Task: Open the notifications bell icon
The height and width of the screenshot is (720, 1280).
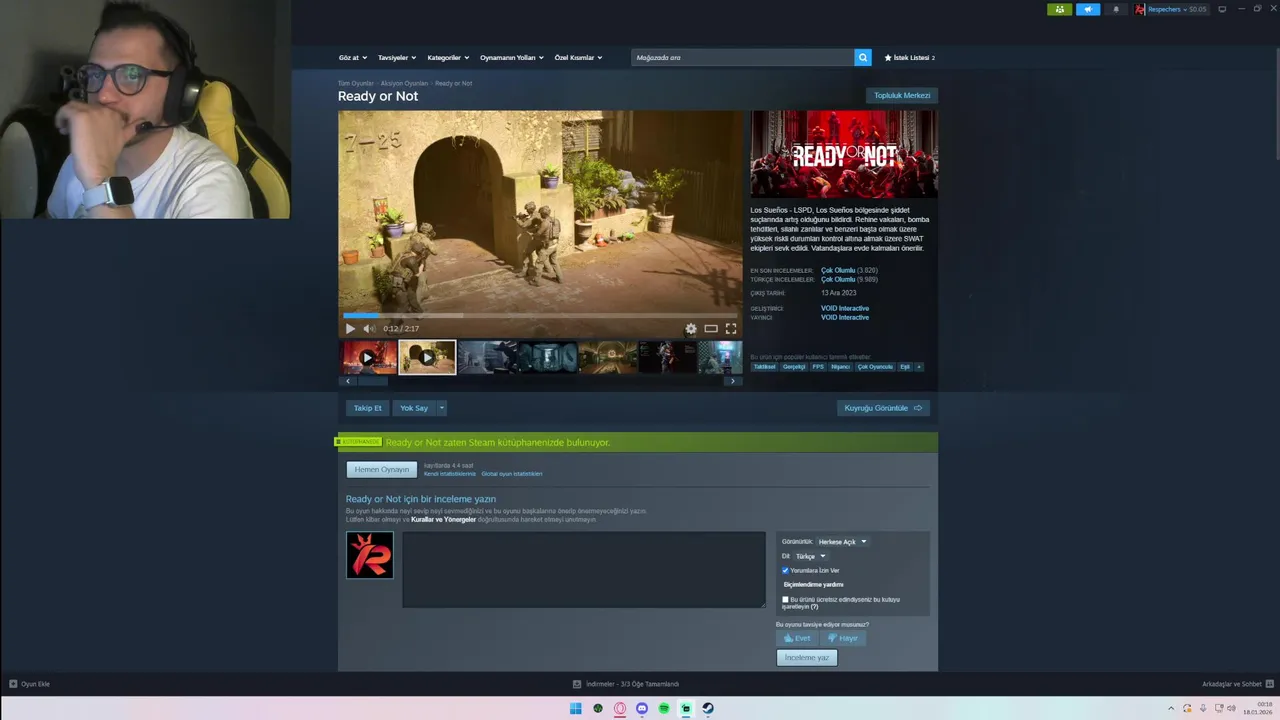Action: click(1116, 9)
